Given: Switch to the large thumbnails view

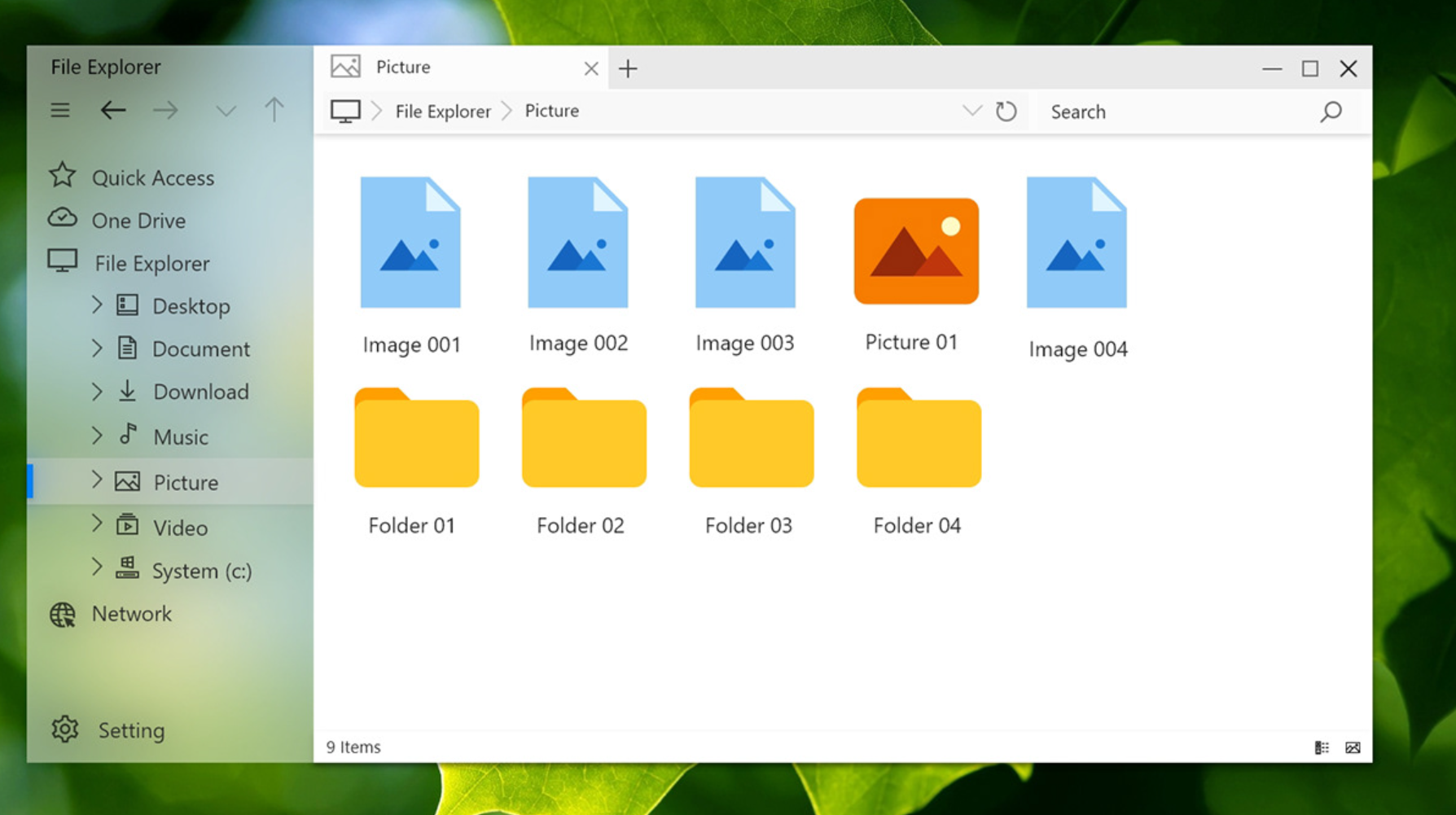Looking at the screenshot, I should (x=1353, y=747).
